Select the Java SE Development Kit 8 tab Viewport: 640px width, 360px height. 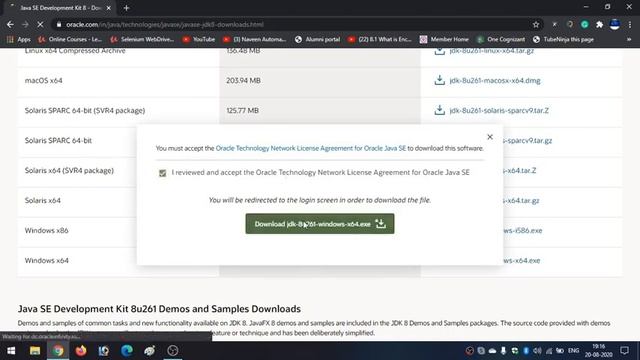tap(60, 8)
